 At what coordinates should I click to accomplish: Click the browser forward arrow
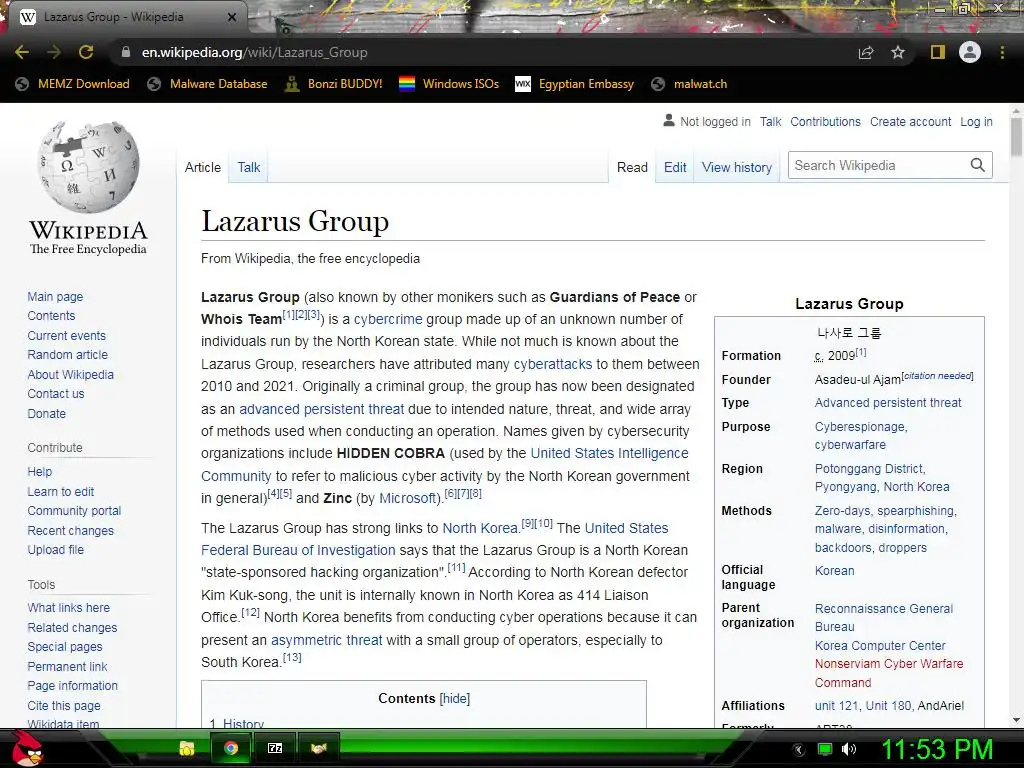54,52
